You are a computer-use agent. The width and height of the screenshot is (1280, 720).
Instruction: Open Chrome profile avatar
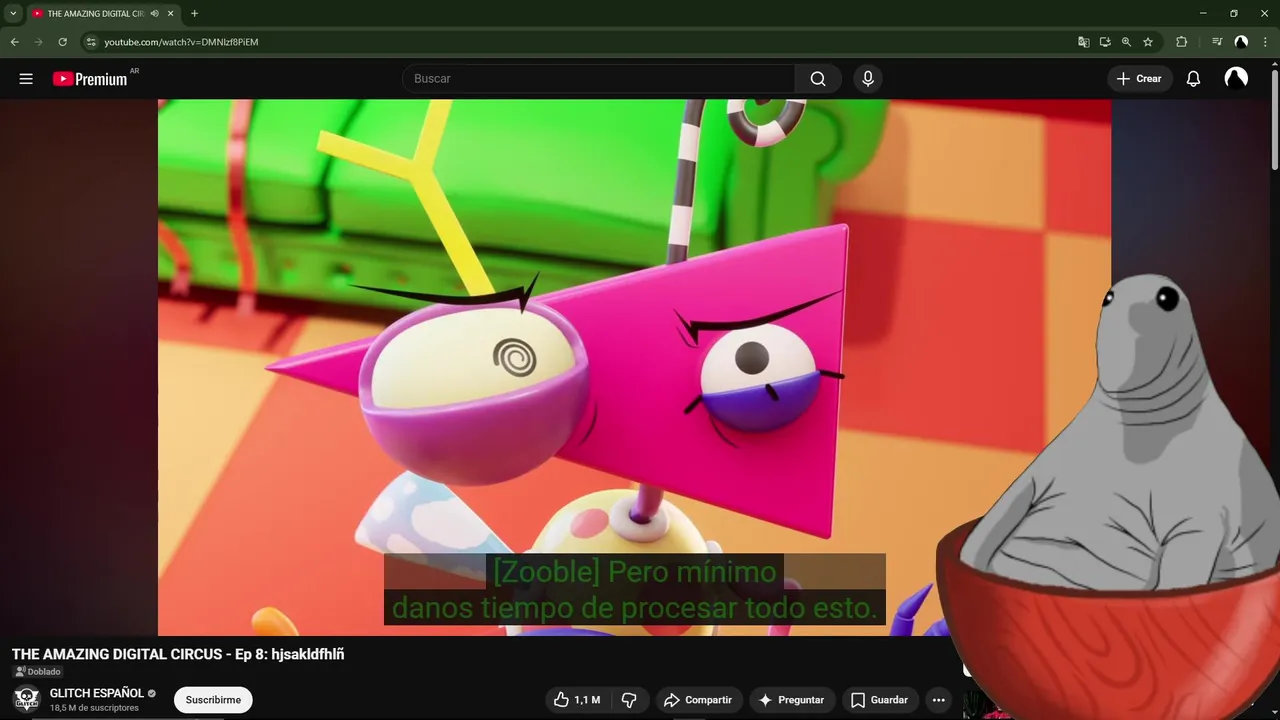(x=1241, y=42)
